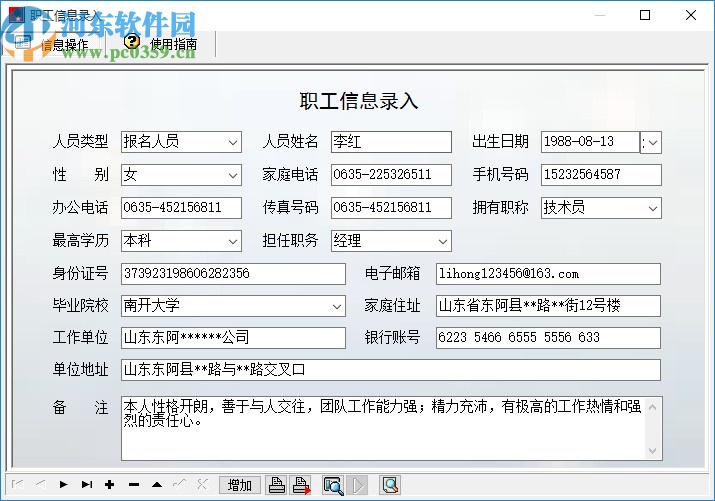715x501 pixels.
Task: Click the 银行账号 input field
Action: pyautogui.click(x=548, y=338)
